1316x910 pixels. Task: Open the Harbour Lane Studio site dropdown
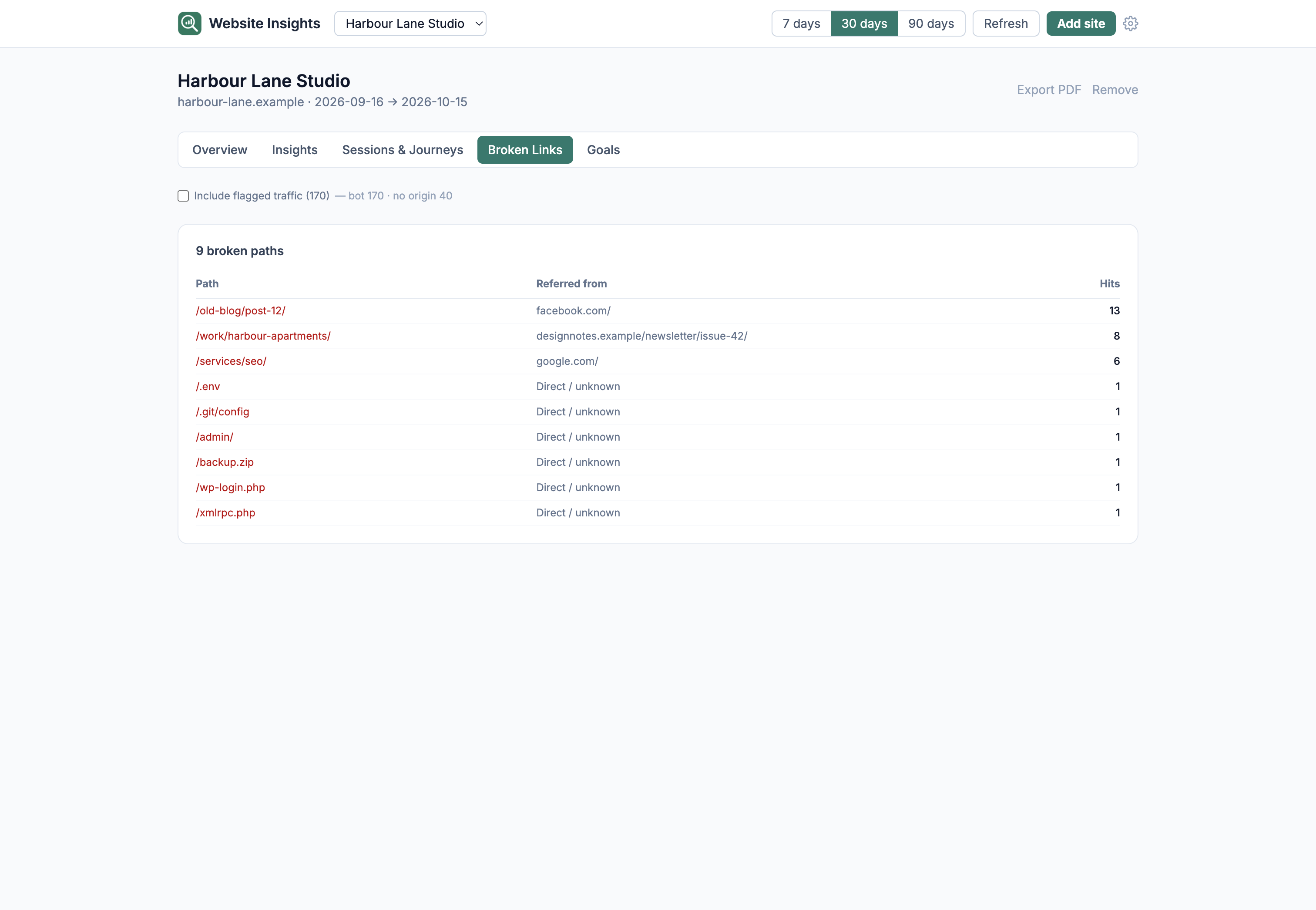click(x=410, y=24)
